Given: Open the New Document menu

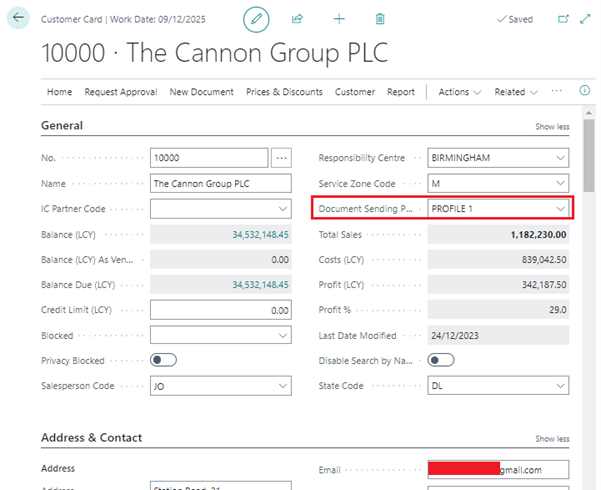Looking at the screenshot, I should 202,92.
